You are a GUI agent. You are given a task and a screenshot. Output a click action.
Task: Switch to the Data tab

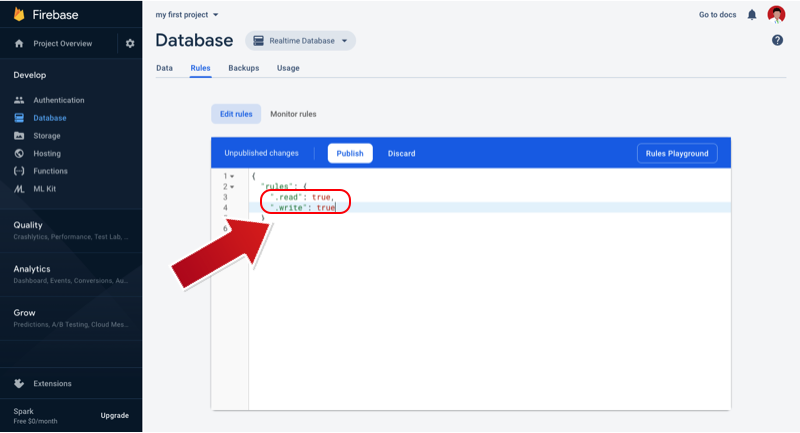tap(164, 68)
